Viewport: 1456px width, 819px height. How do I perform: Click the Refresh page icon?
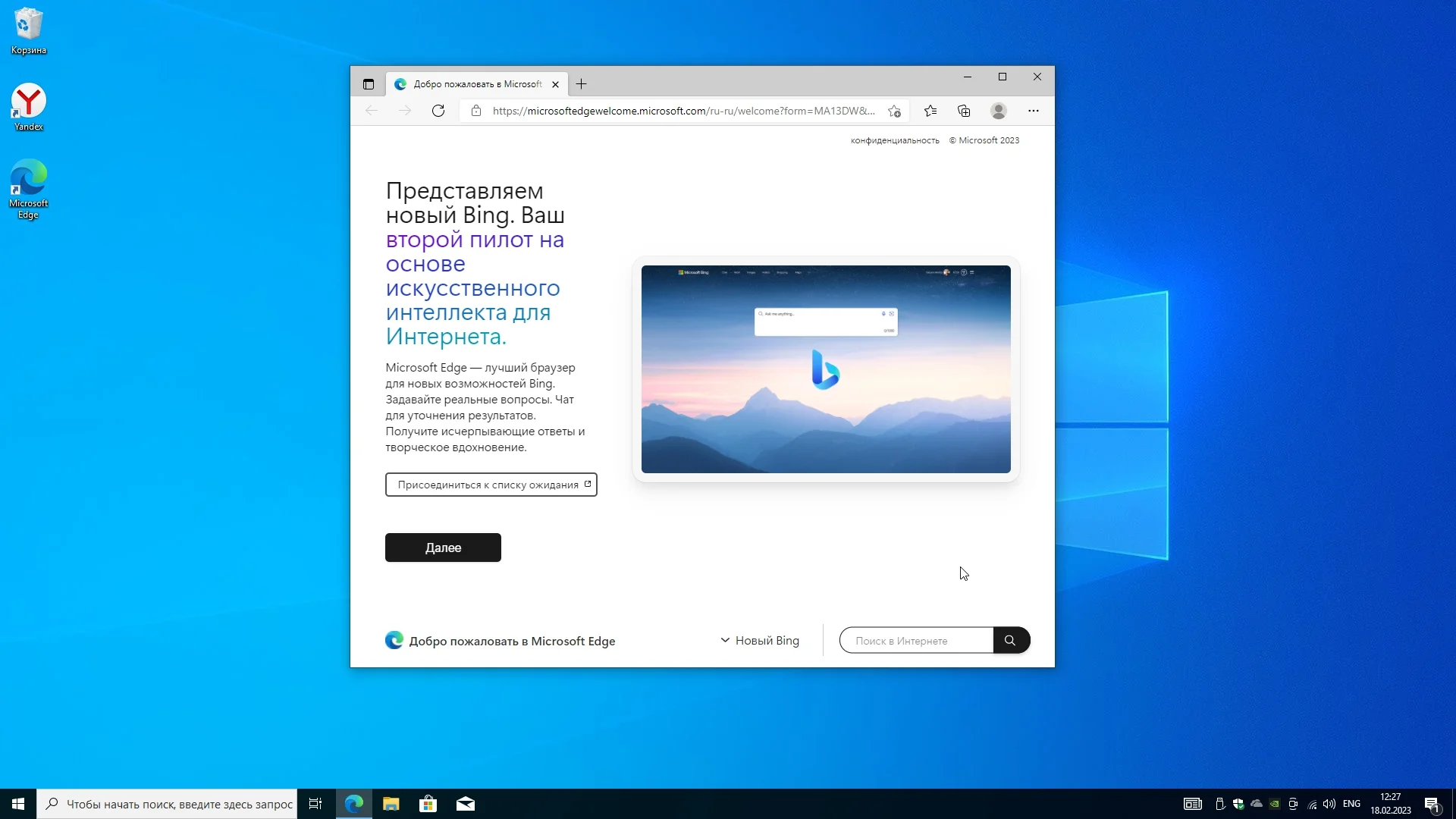pos(438,111)
